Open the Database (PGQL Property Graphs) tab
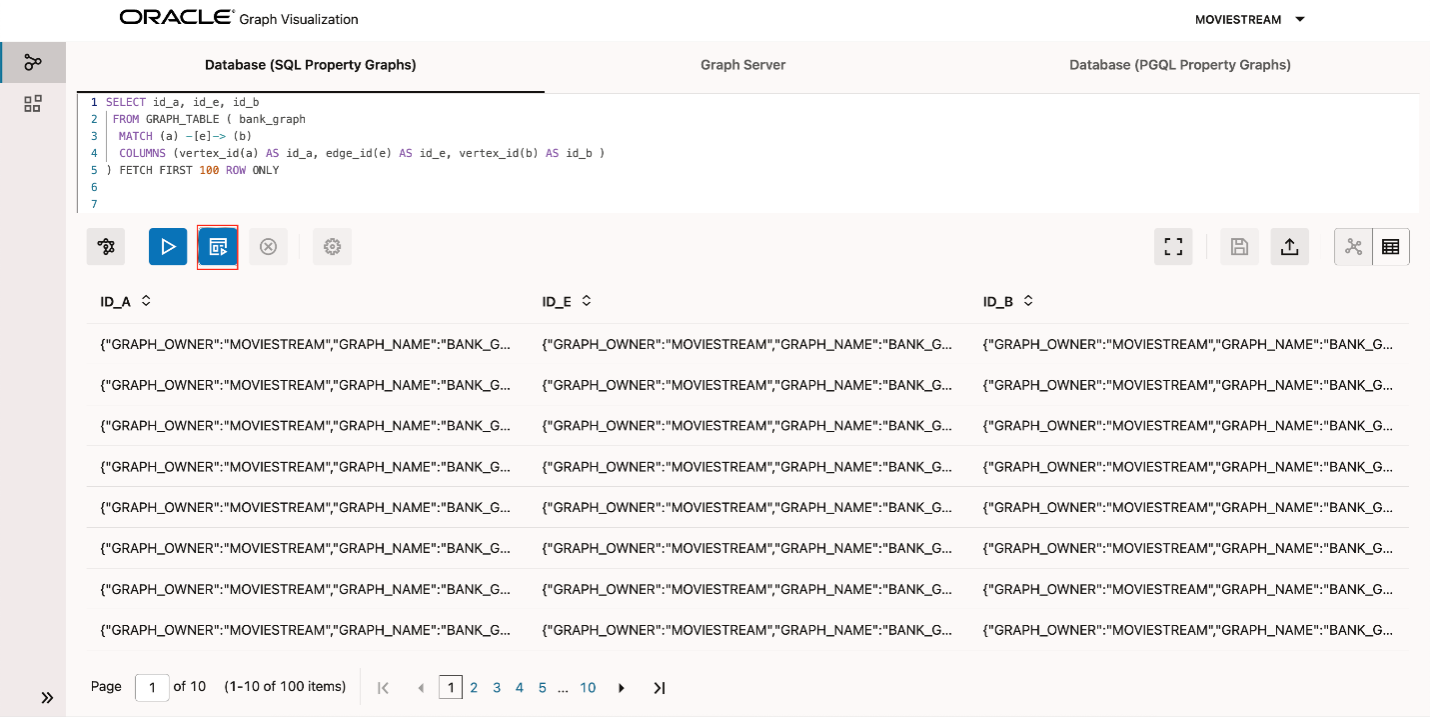Screen dimensions: 1430x721 (x=1180, y=65)
